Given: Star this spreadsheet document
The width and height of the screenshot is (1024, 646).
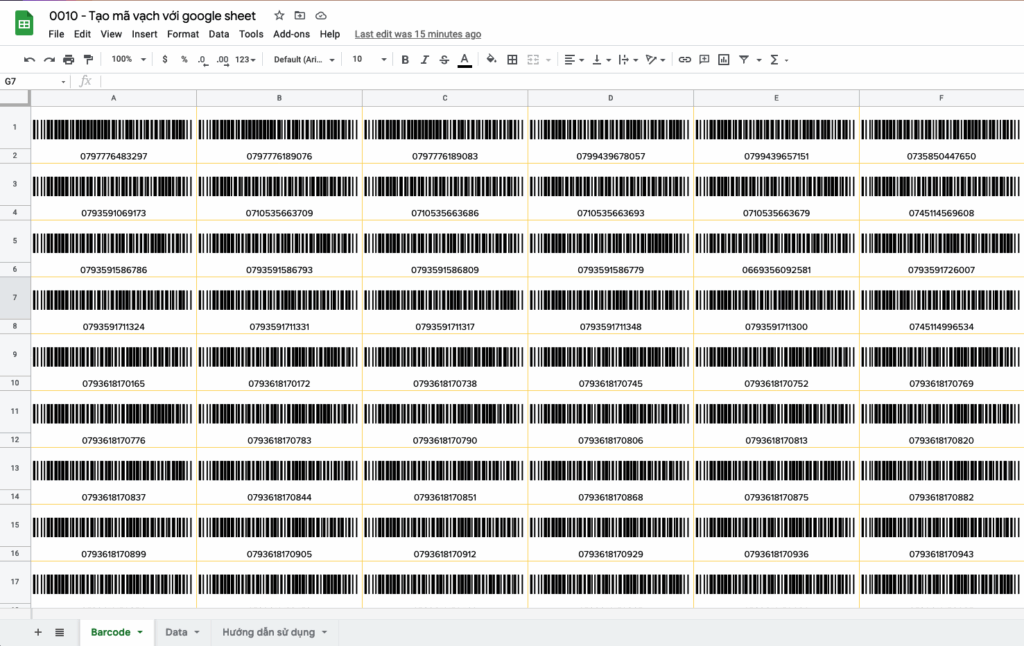Looking at the screenshot, I should (279, 16).
